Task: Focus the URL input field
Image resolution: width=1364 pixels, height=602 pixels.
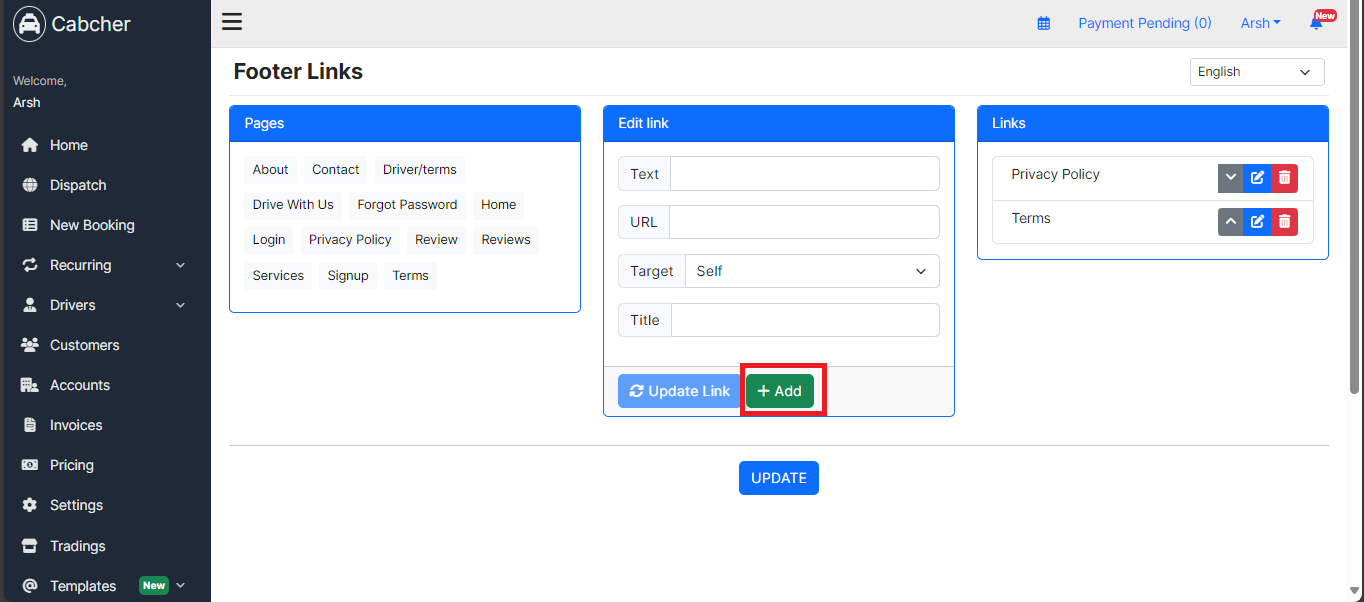Action: coord(804,222)
